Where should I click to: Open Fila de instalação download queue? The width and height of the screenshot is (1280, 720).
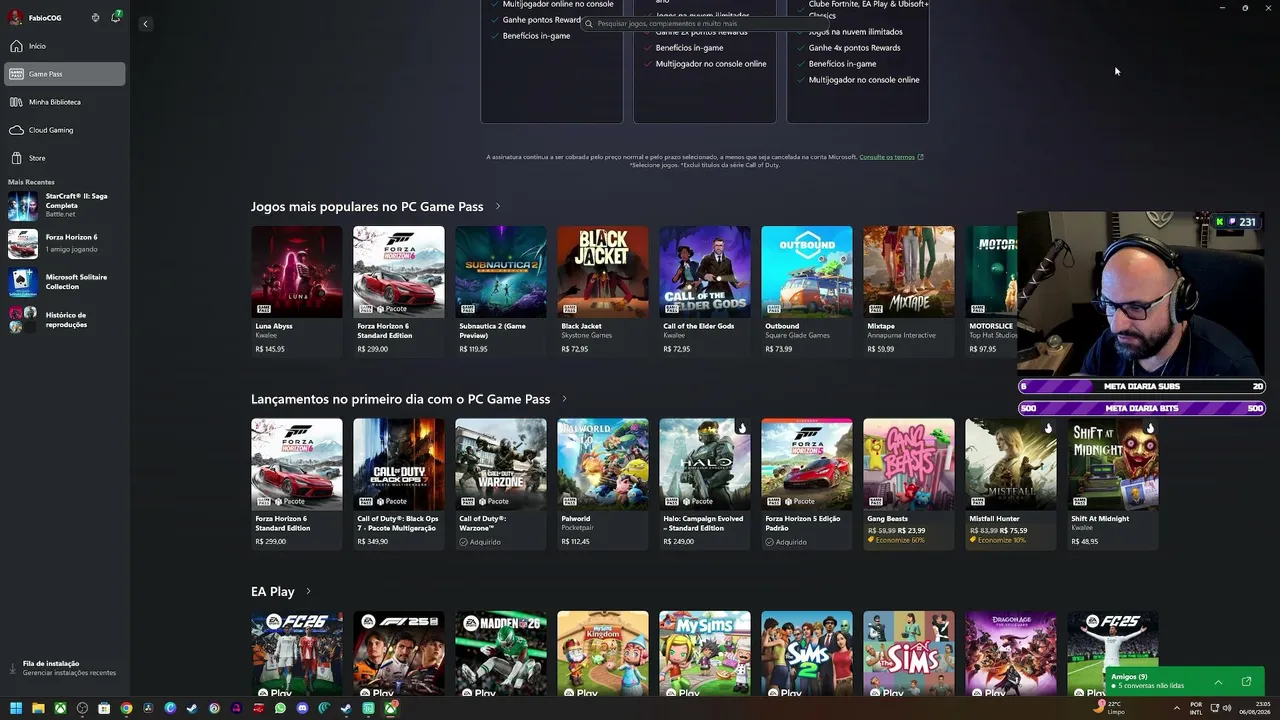(x=65, y=668)
